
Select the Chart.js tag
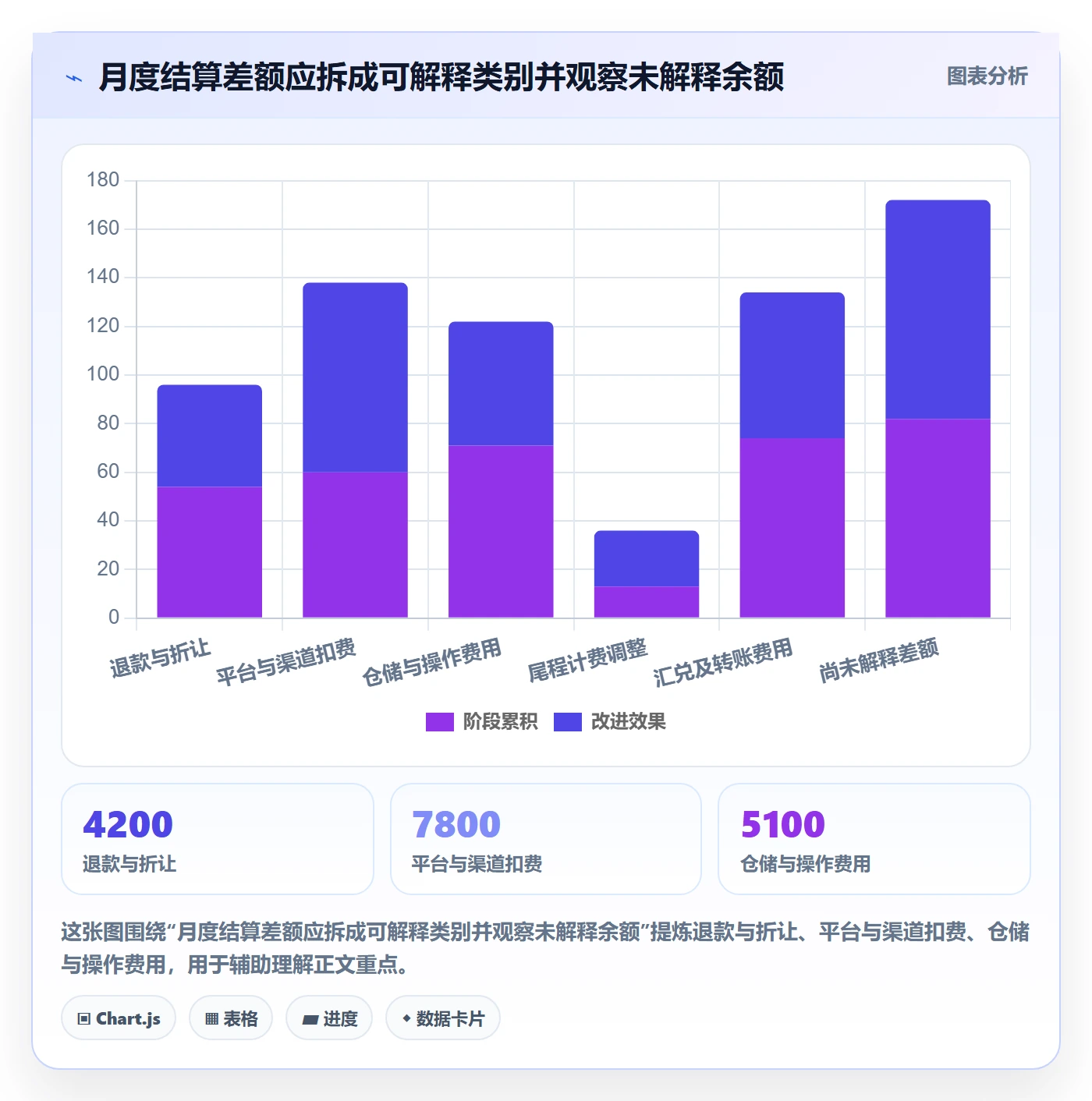tap(119, 1018)
